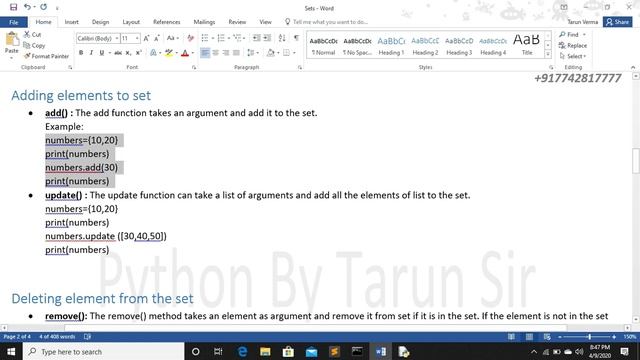The width and height of the screenshot is (640, 360).
Task: Open File Explorer from the taskbar
Action: [265, 351]
